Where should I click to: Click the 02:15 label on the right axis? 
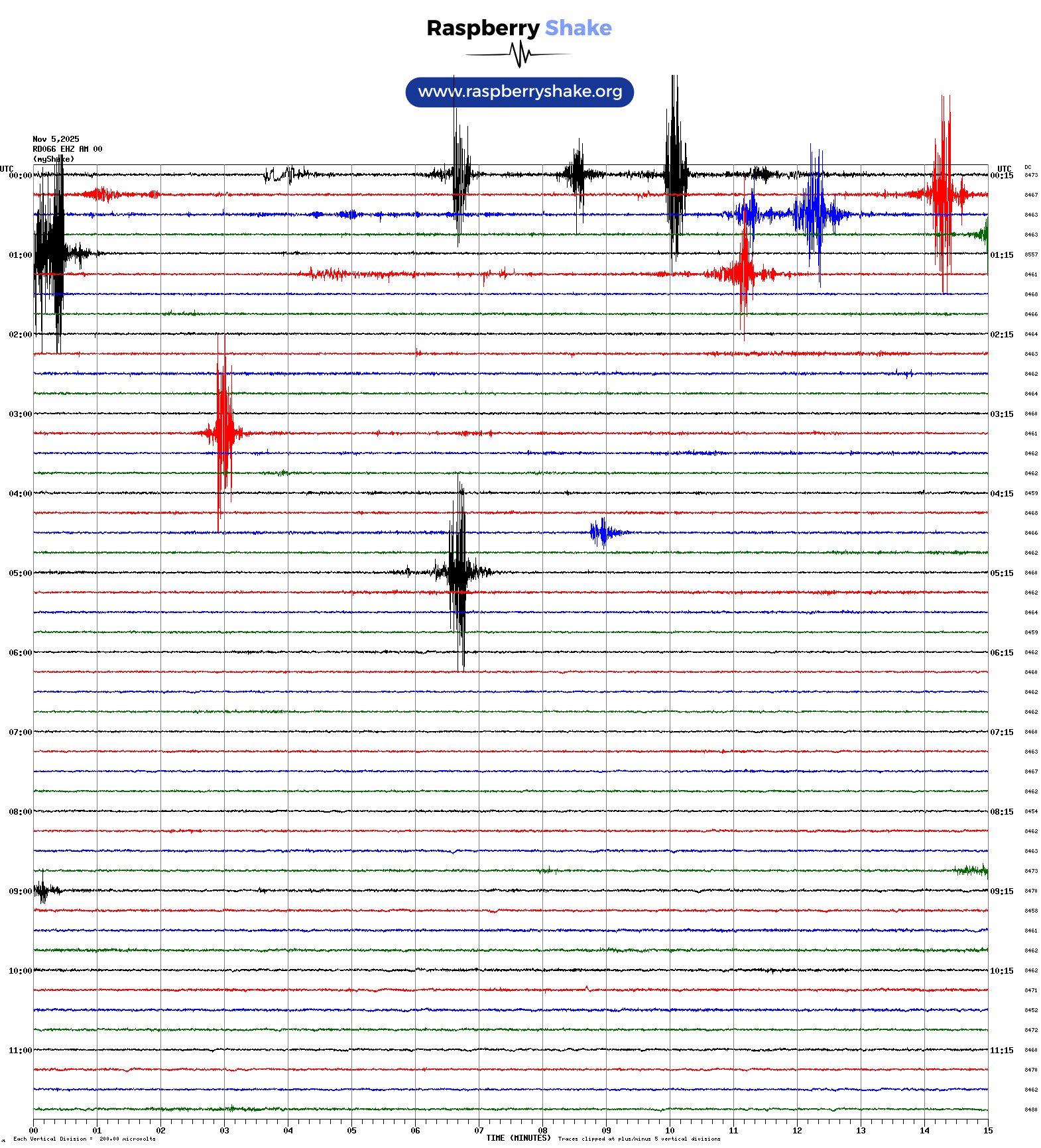pos(1001,335)
